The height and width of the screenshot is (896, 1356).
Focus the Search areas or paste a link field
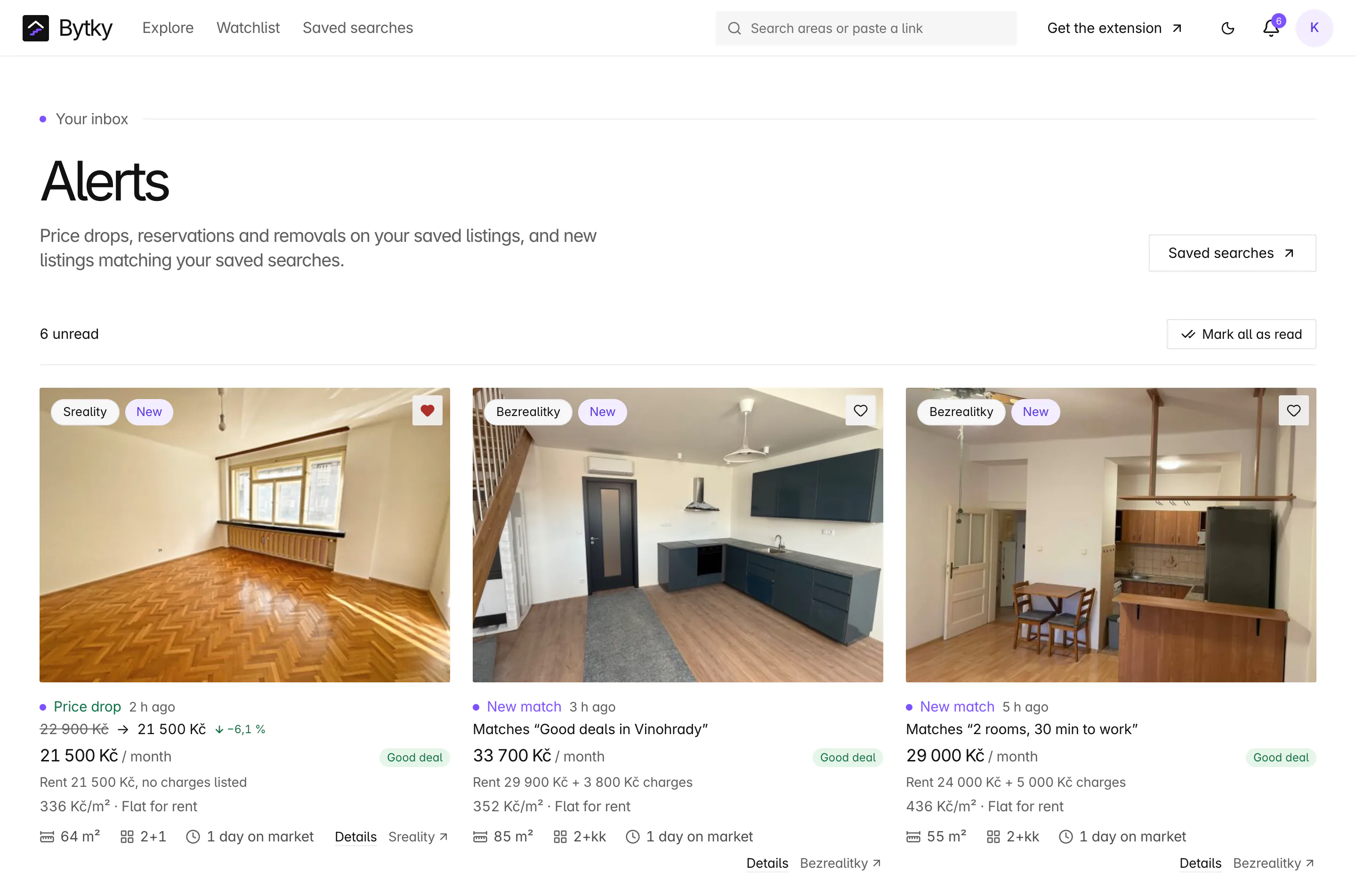coord(866,28)
